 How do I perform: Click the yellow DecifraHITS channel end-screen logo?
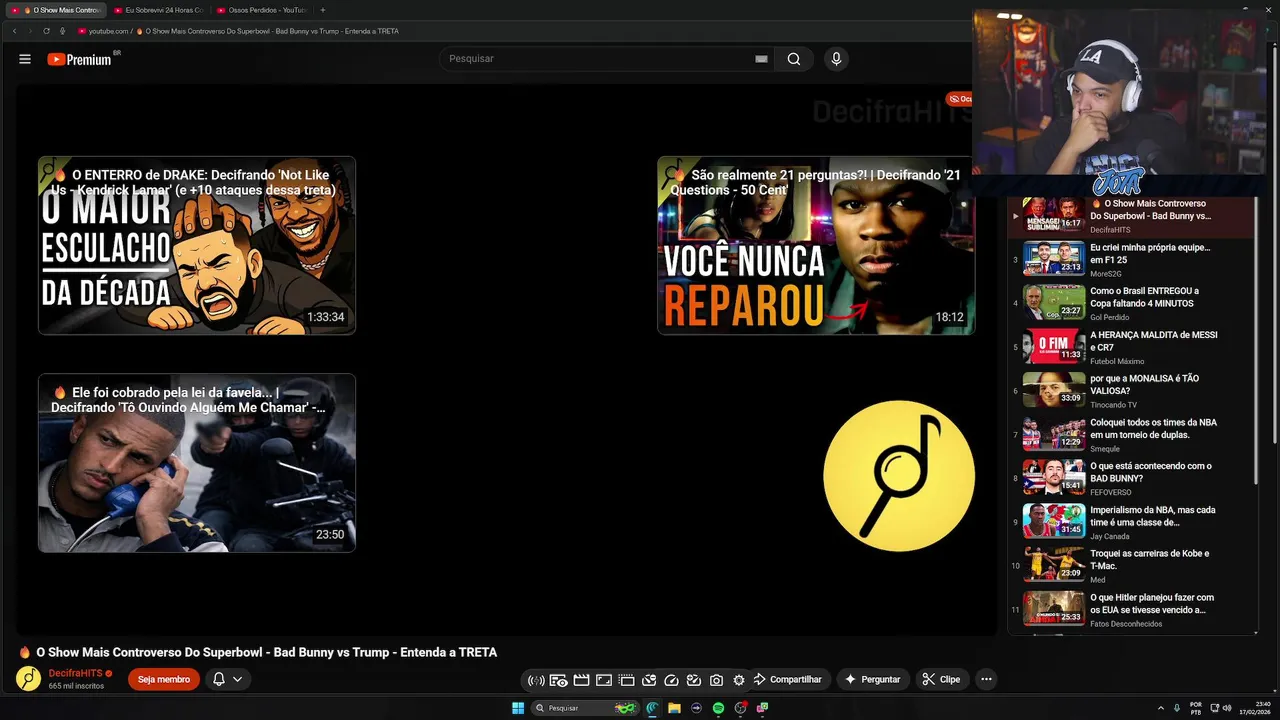pos(899,476)
